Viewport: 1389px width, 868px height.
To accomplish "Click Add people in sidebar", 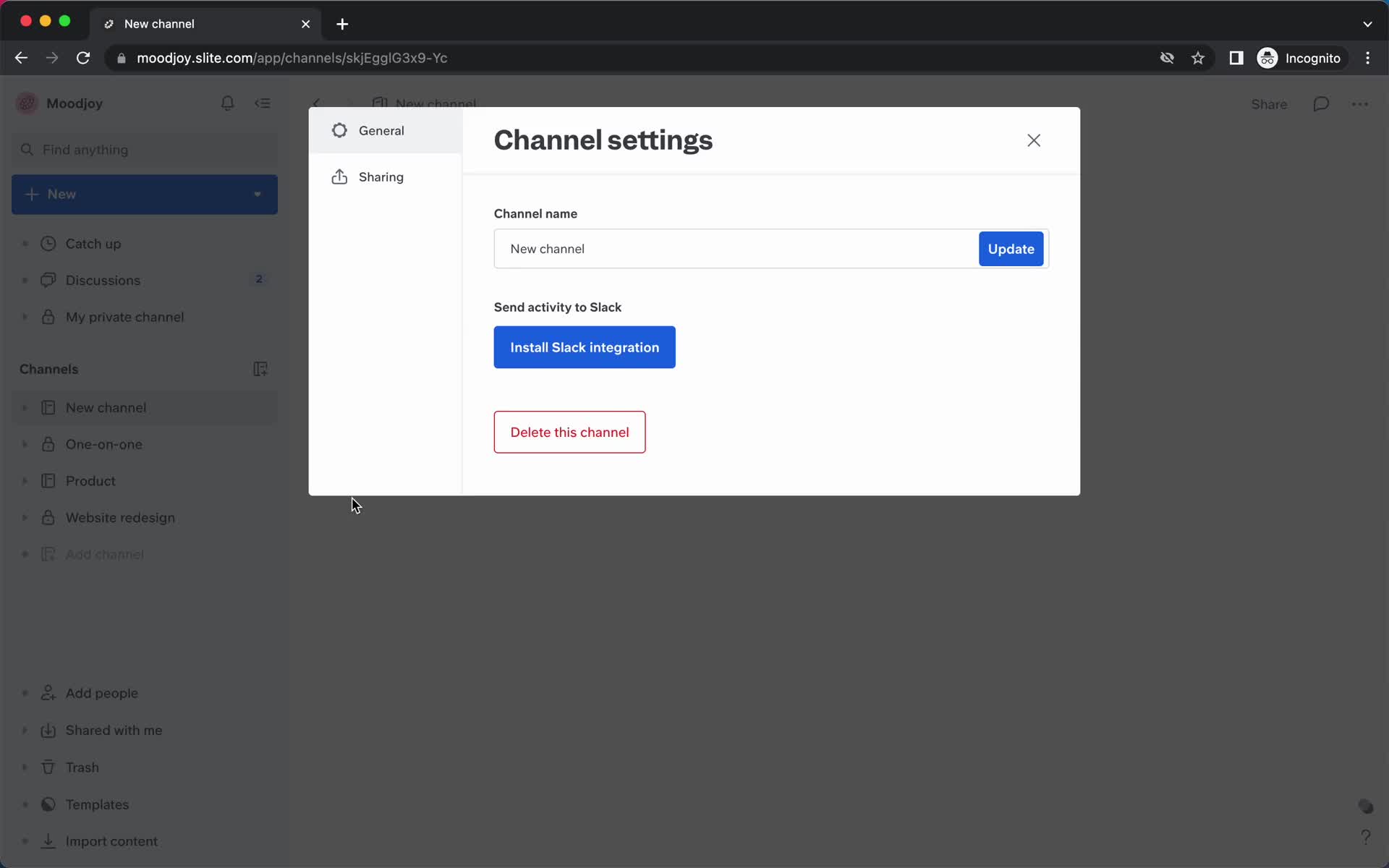I will (x=101, y=694).
